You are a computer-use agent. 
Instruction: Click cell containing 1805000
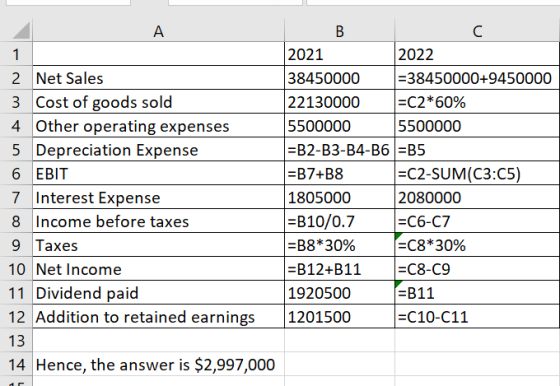coord(340,198)
